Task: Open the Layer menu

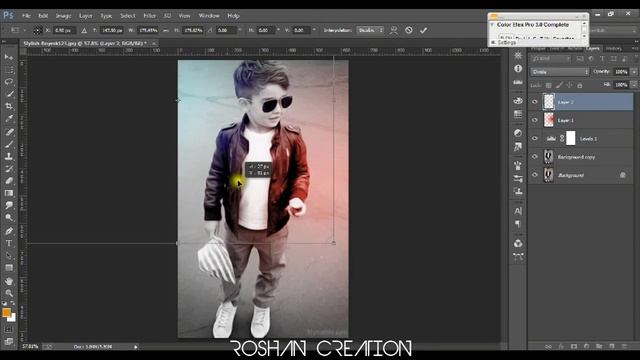Action: [86, 16]
